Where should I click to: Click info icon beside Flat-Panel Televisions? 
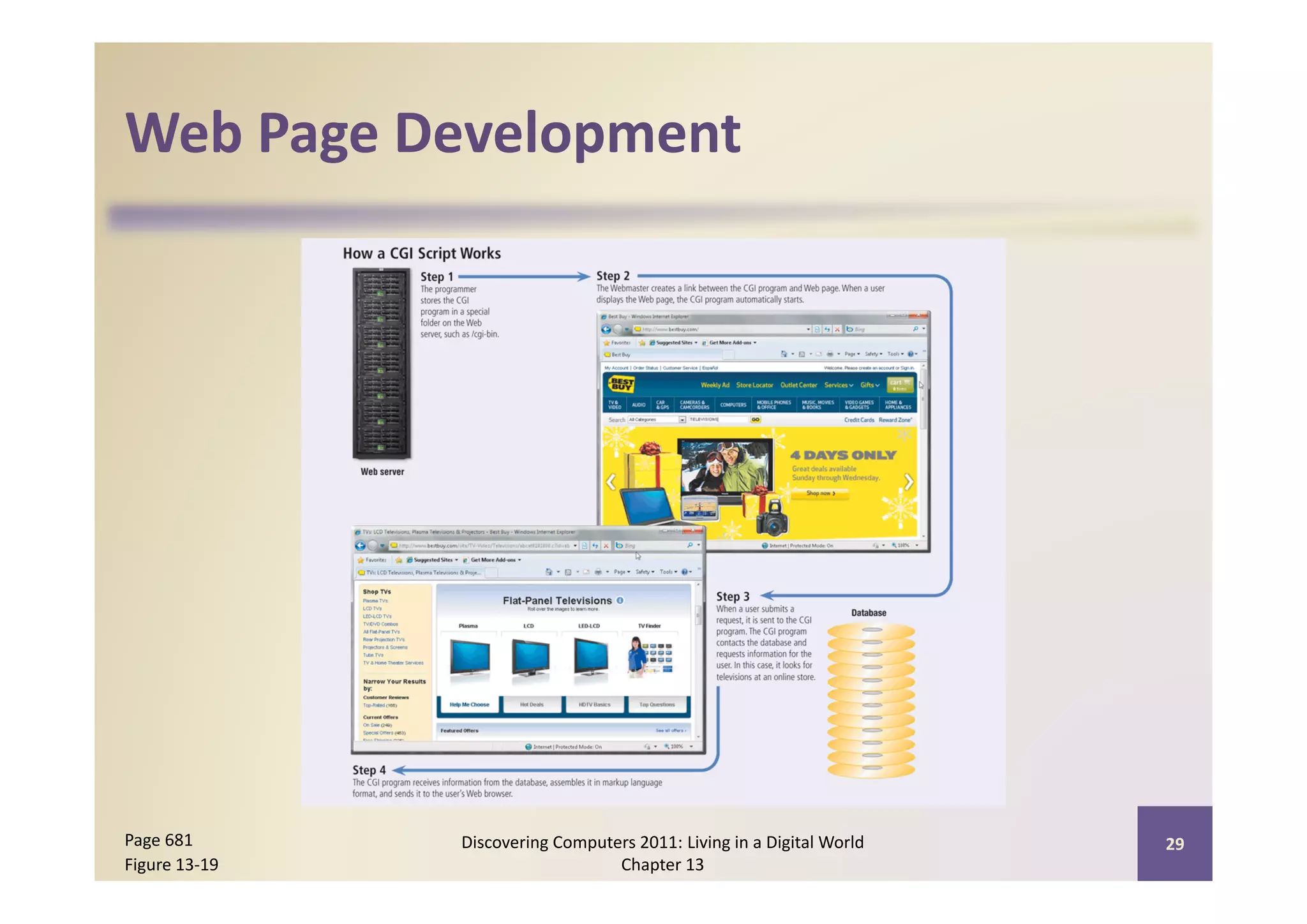click(620, 600)
